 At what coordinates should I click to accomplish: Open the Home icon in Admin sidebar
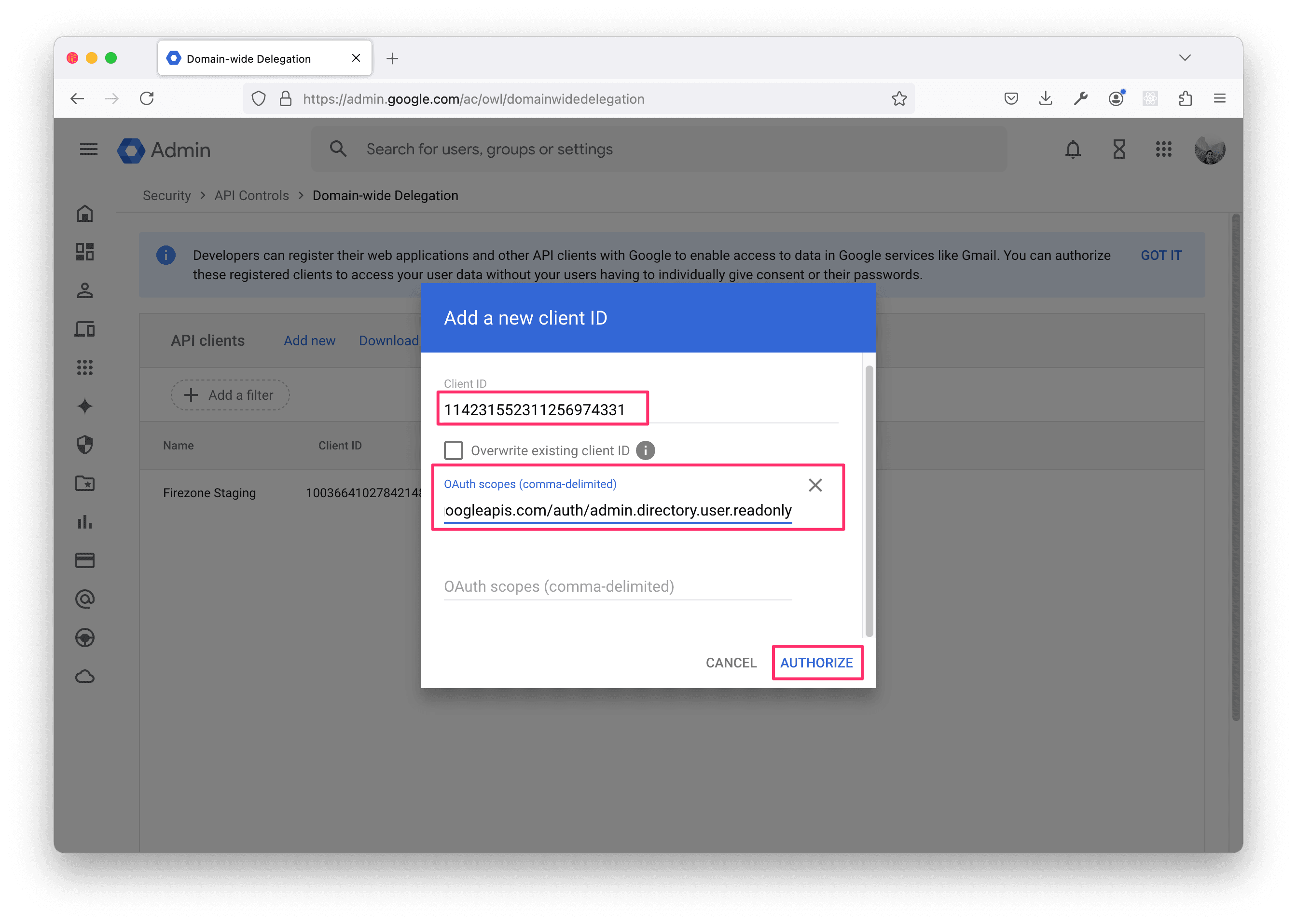click(x=85, y=213)
